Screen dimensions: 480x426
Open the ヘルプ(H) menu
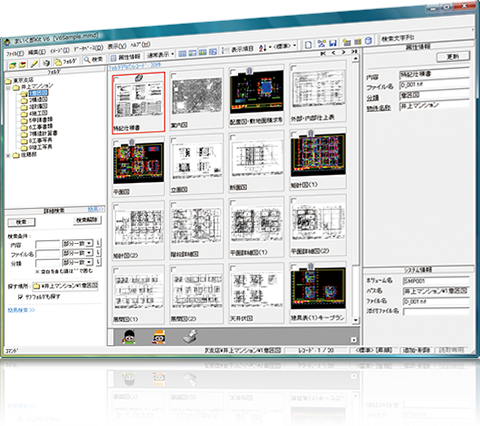tap(140, 45)
